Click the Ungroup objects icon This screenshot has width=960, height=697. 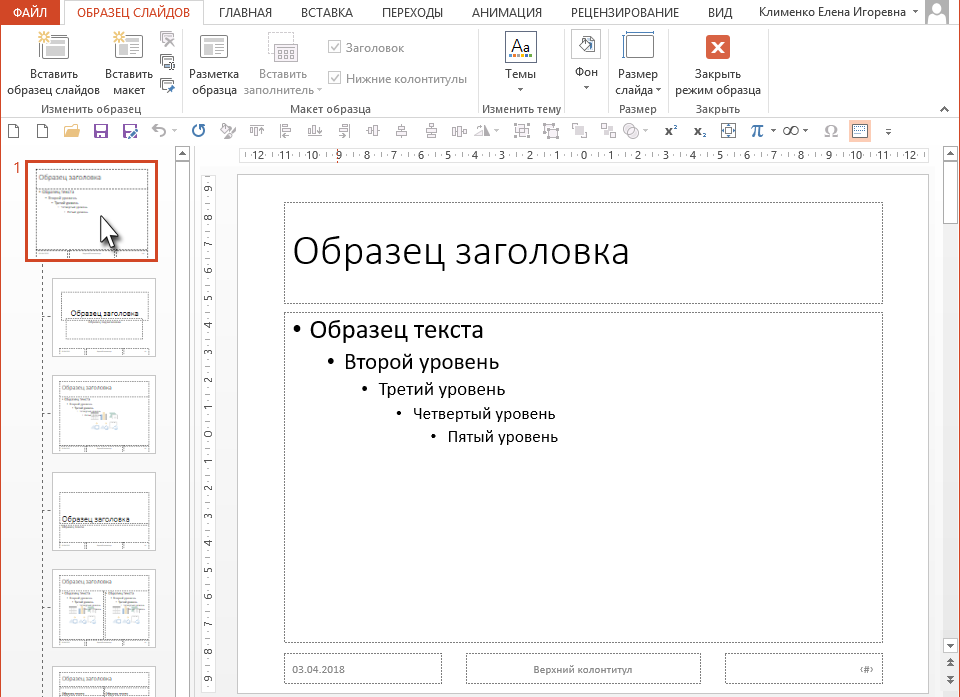click(x=550, y=130)
